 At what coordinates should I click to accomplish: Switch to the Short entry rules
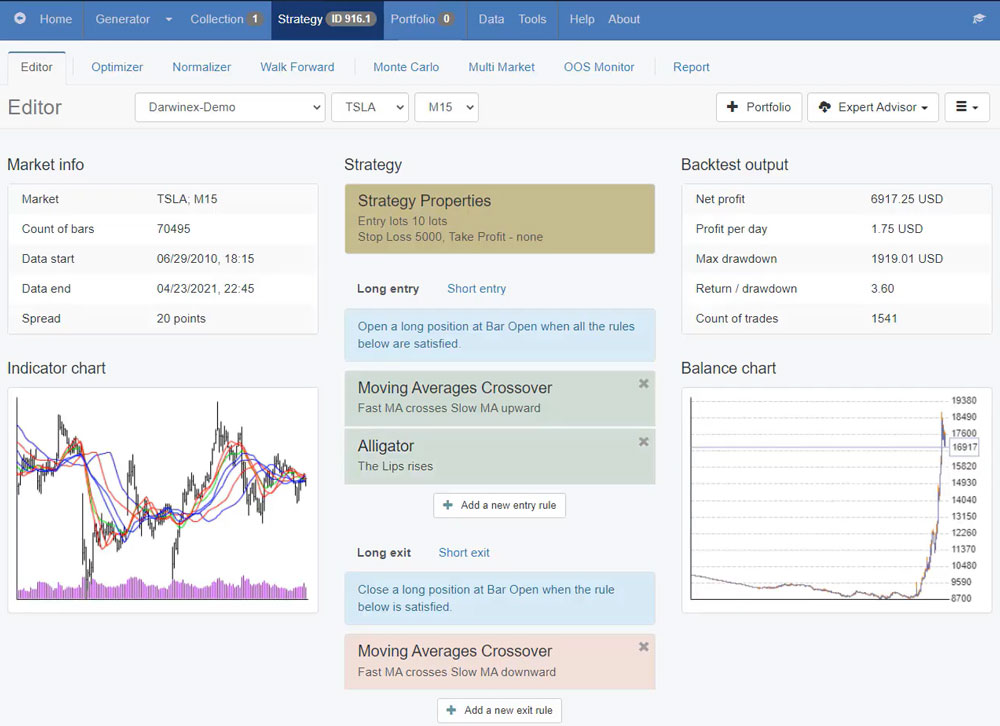(x=476, y=288)
